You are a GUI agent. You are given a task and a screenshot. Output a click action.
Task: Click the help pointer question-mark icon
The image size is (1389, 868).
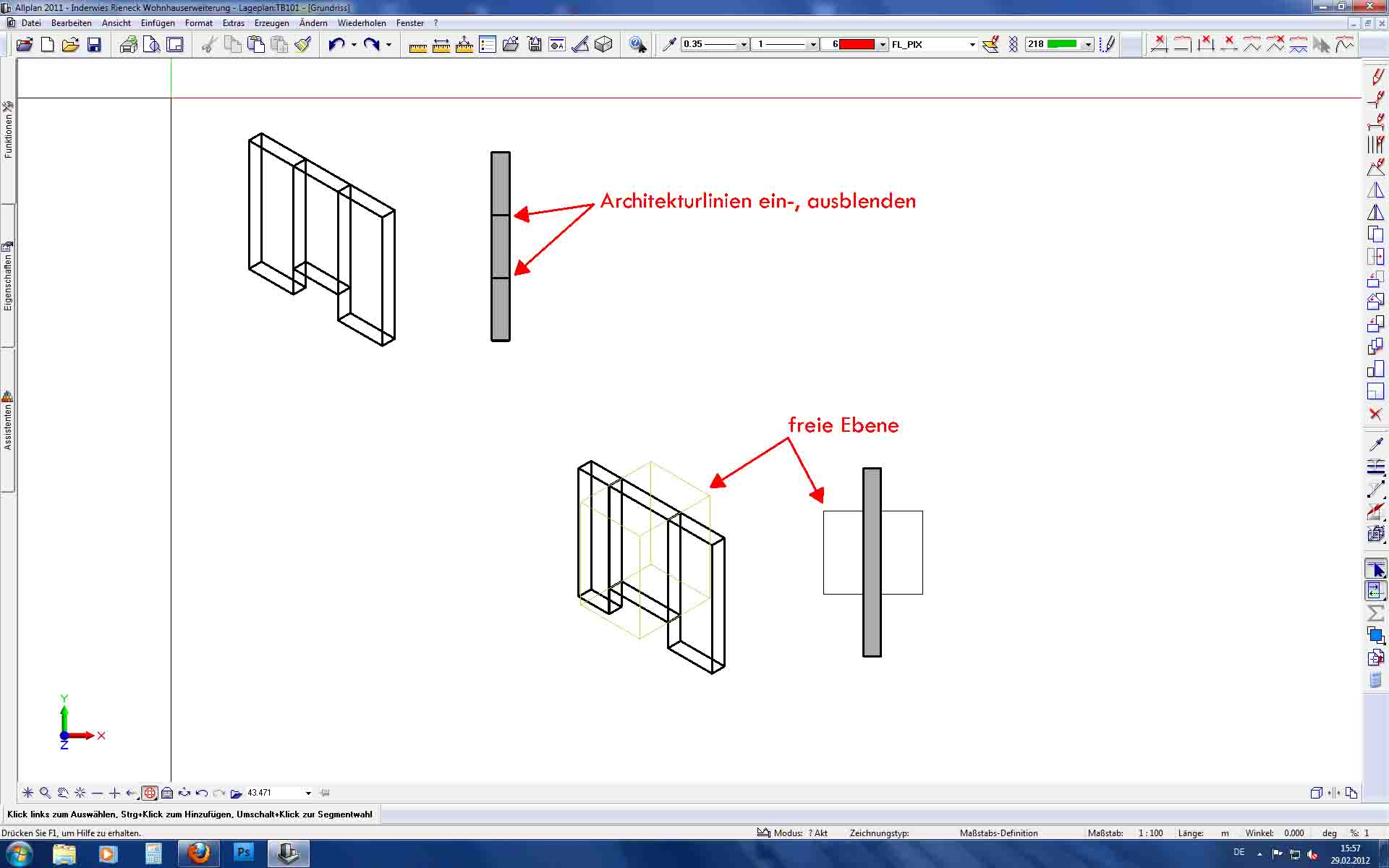(638, 45)
